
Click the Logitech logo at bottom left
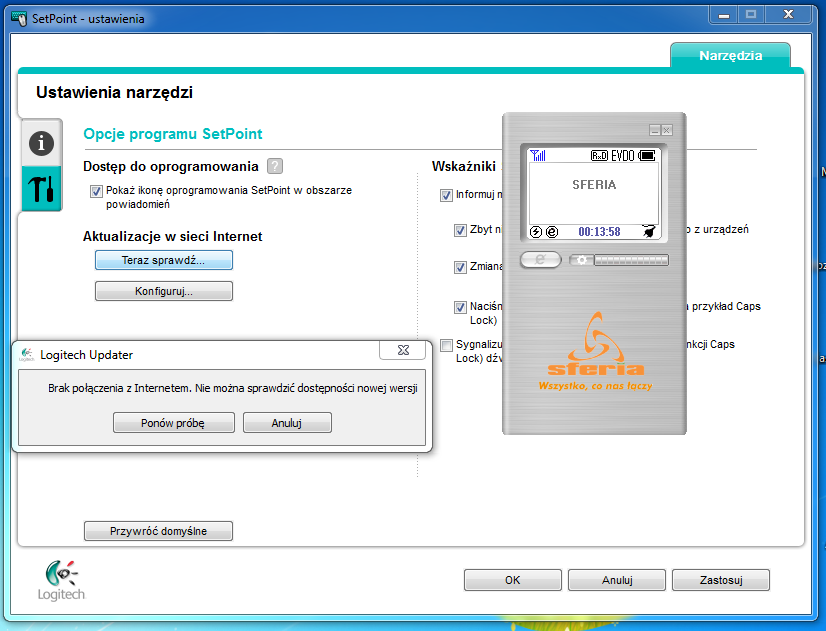tap(61, 581)
